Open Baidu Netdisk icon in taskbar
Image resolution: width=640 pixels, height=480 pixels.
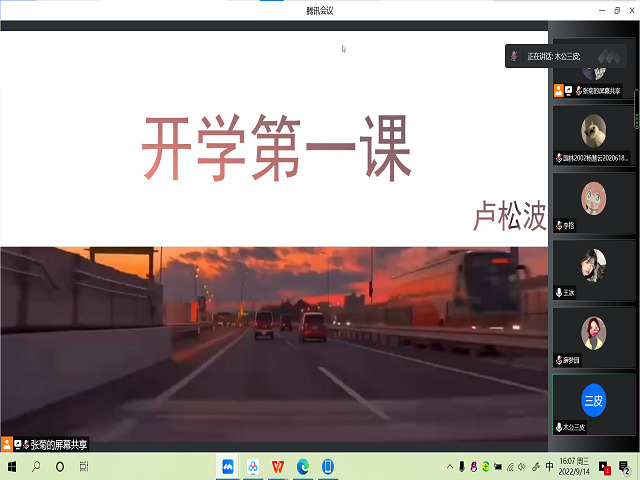253,466
